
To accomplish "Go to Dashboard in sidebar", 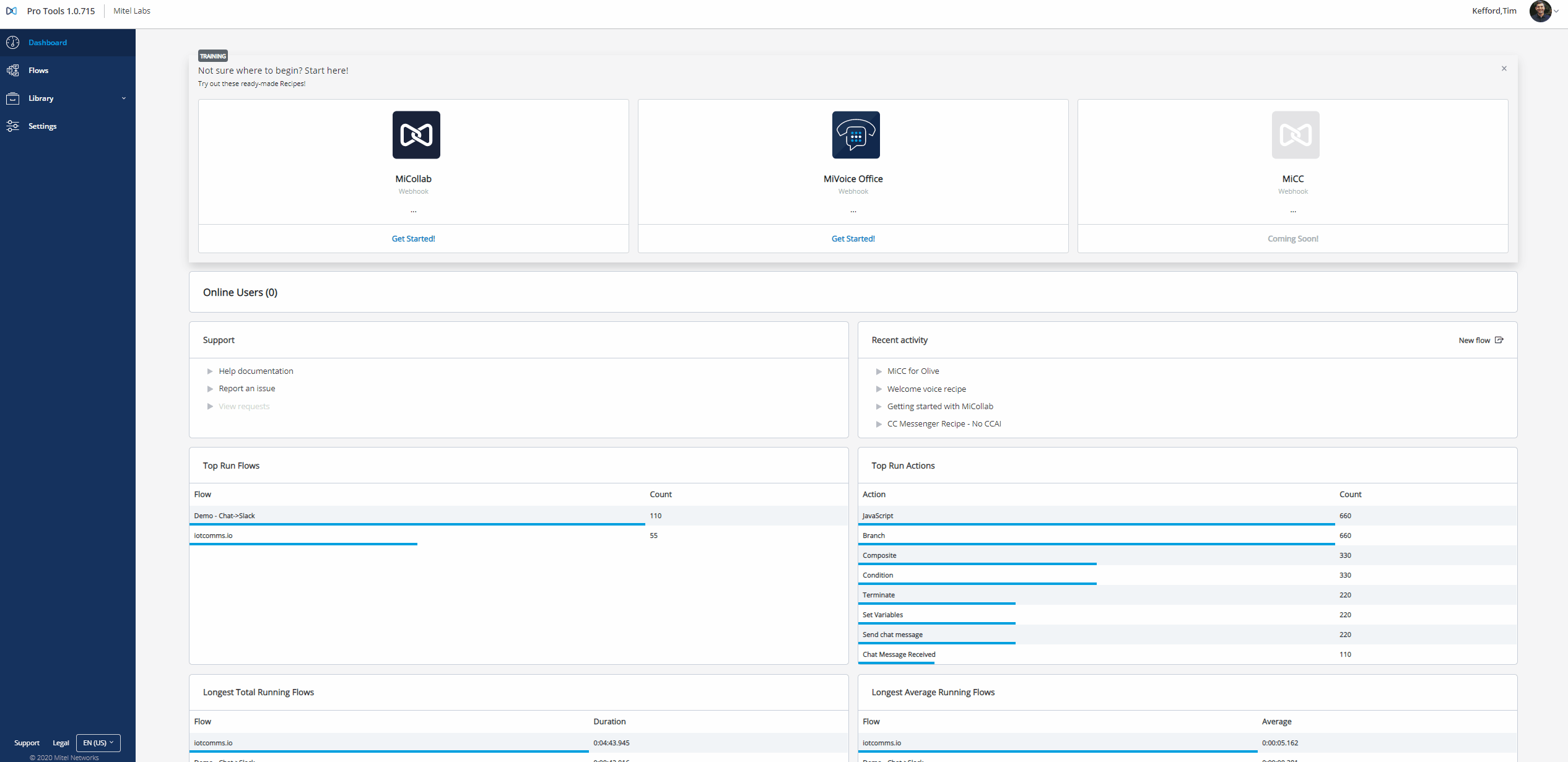I will coord(68,43).
